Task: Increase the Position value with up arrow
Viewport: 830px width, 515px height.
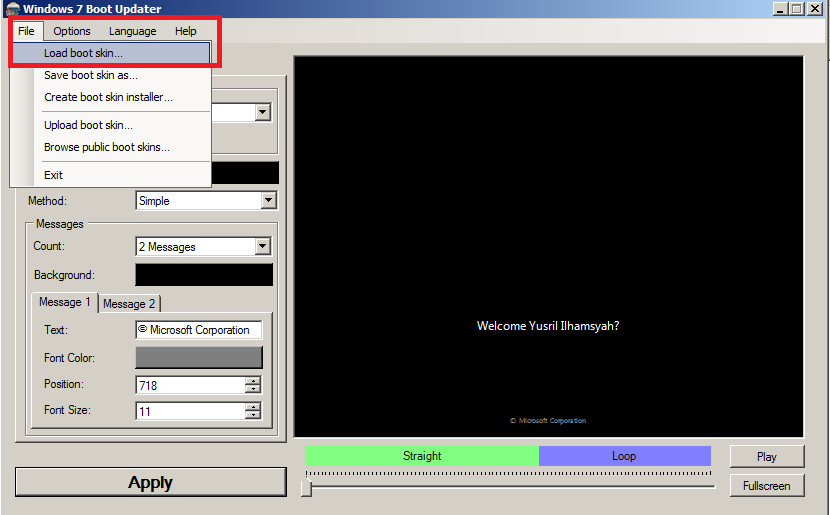Action: click(x=254, y=381)
